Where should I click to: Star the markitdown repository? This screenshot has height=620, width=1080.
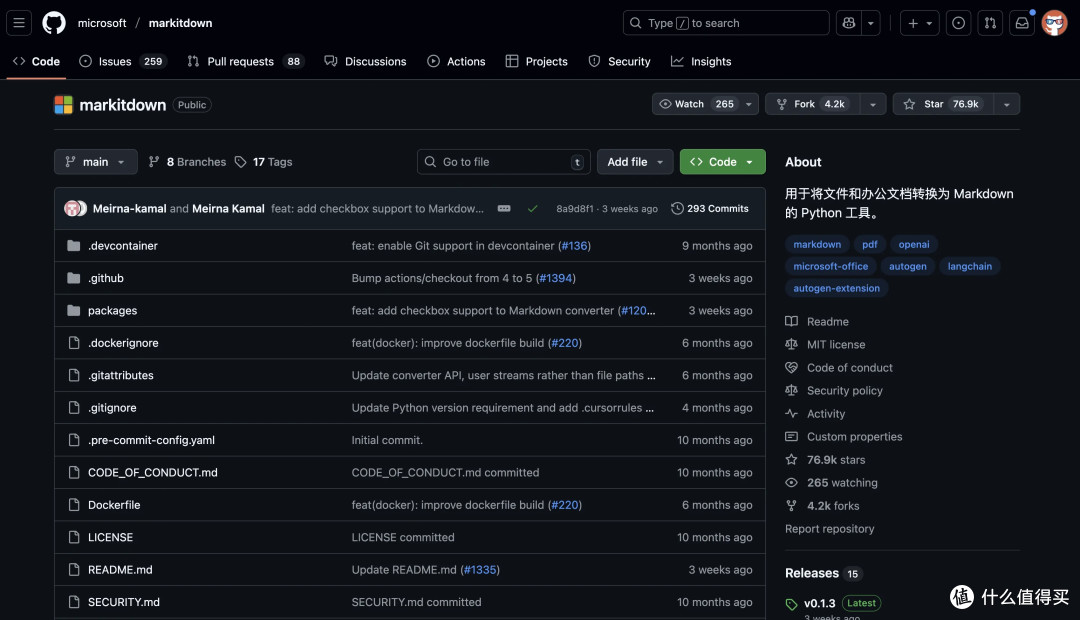943,104
